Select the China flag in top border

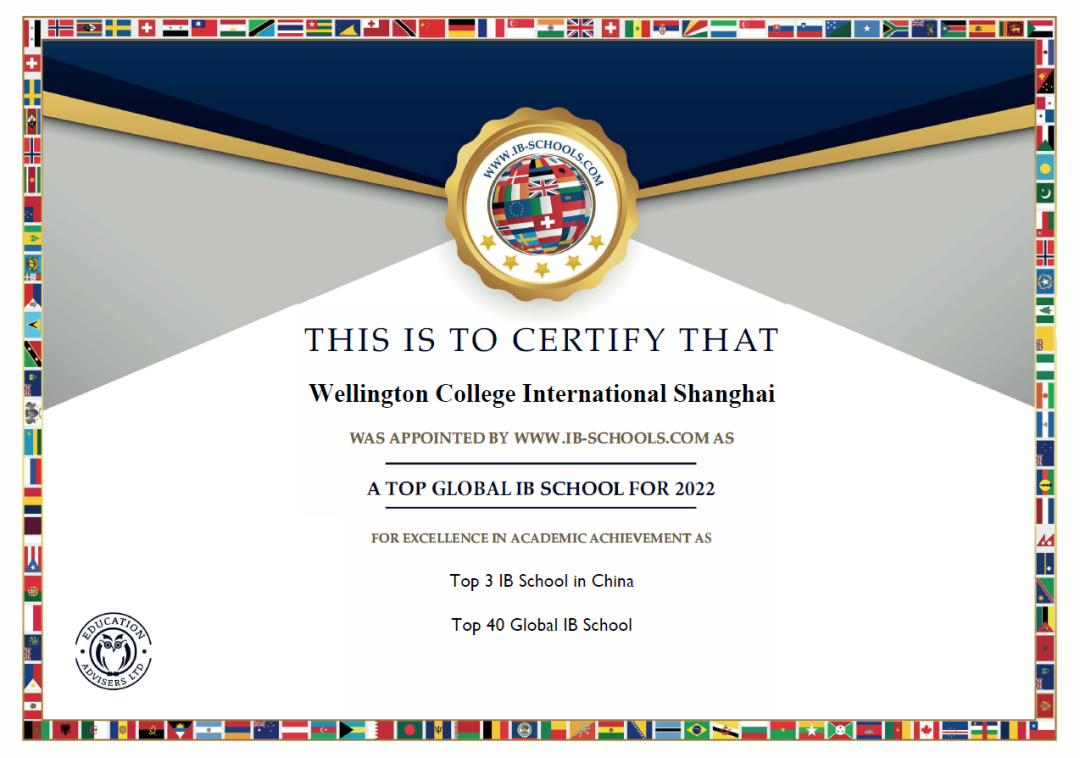tap(432, 28)
